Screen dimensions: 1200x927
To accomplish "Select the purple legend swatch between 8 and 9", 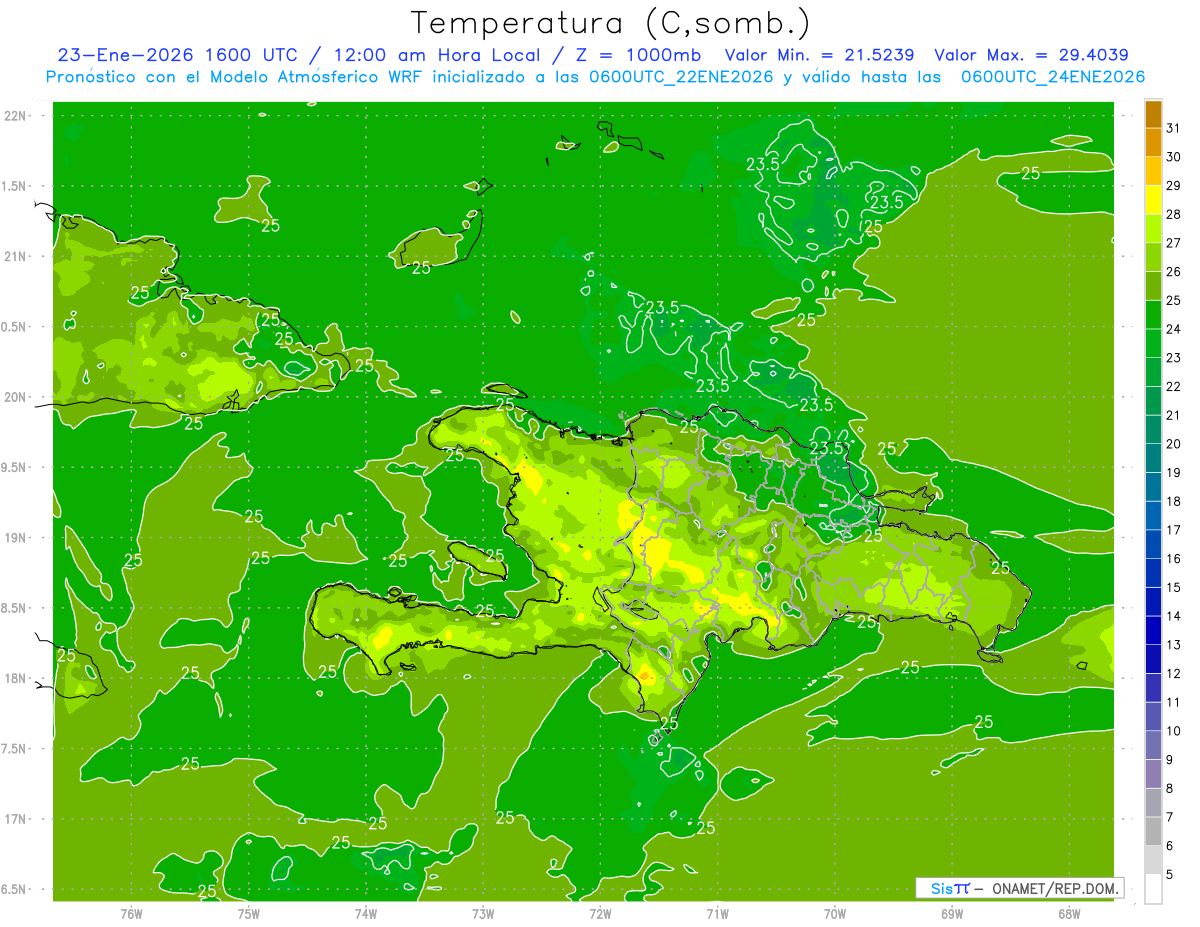I will pyautogui.click(x=1153, y=774).
